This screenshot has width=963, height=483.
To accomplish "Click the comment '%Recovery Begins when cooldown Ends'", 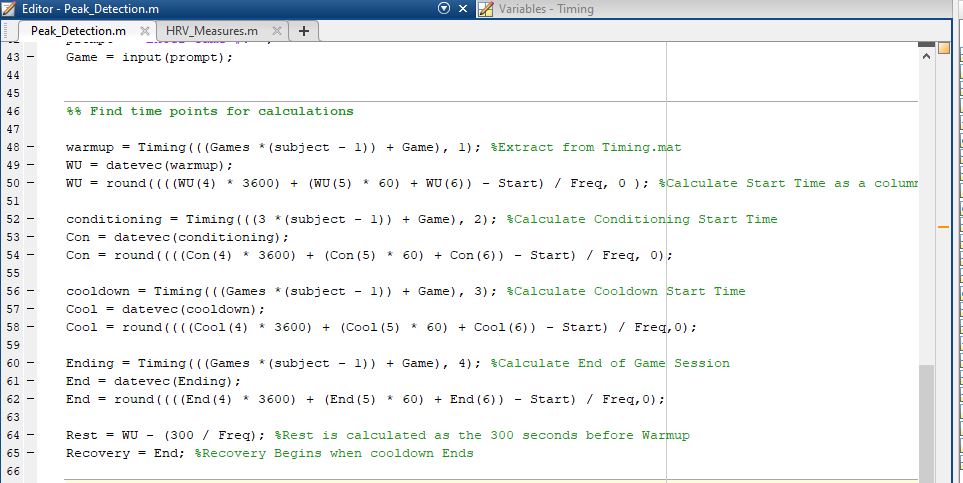I will coord(334,454).
